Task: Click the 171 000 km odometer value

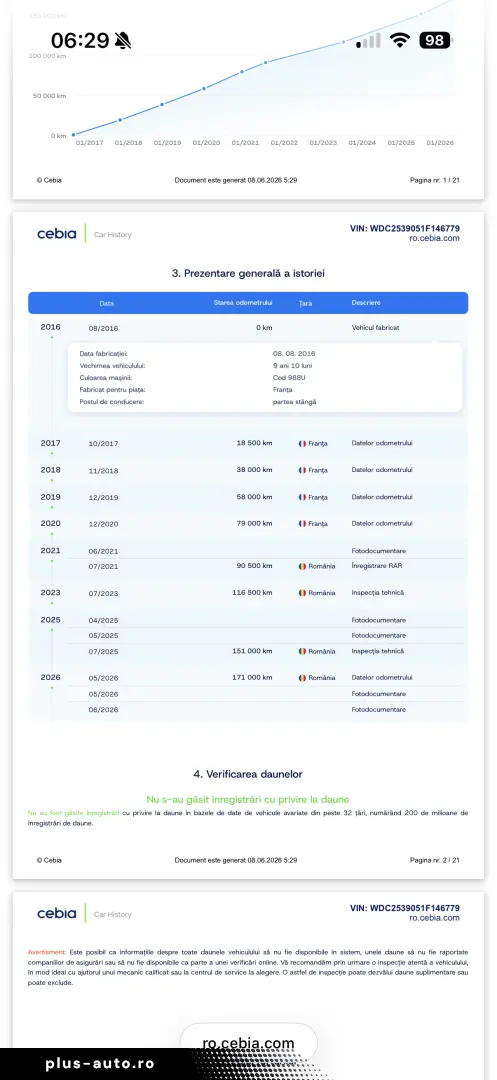Action: 252,678
